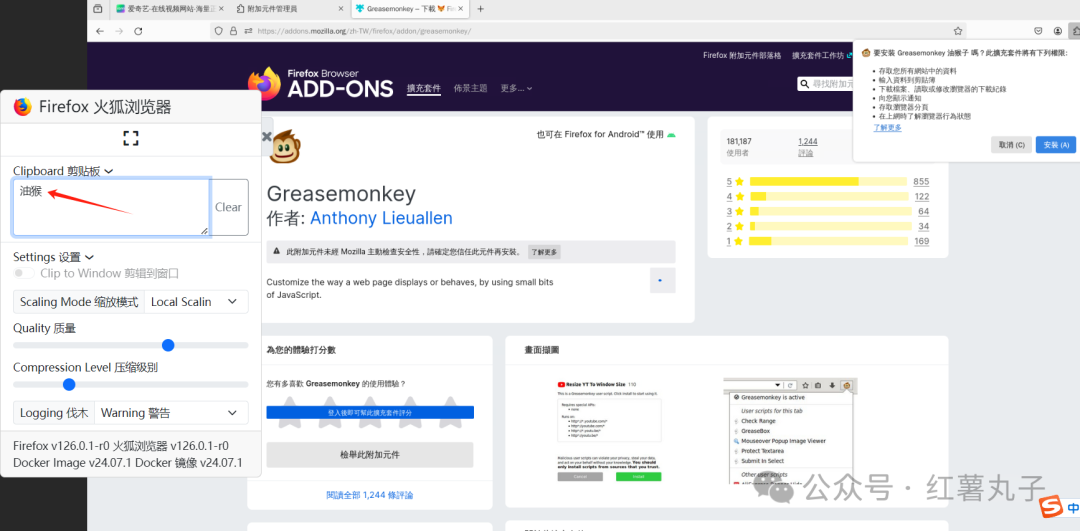Open author Anthony Lieuallen's page
This screenshot has height=531, width=1080.
[381, 218]
